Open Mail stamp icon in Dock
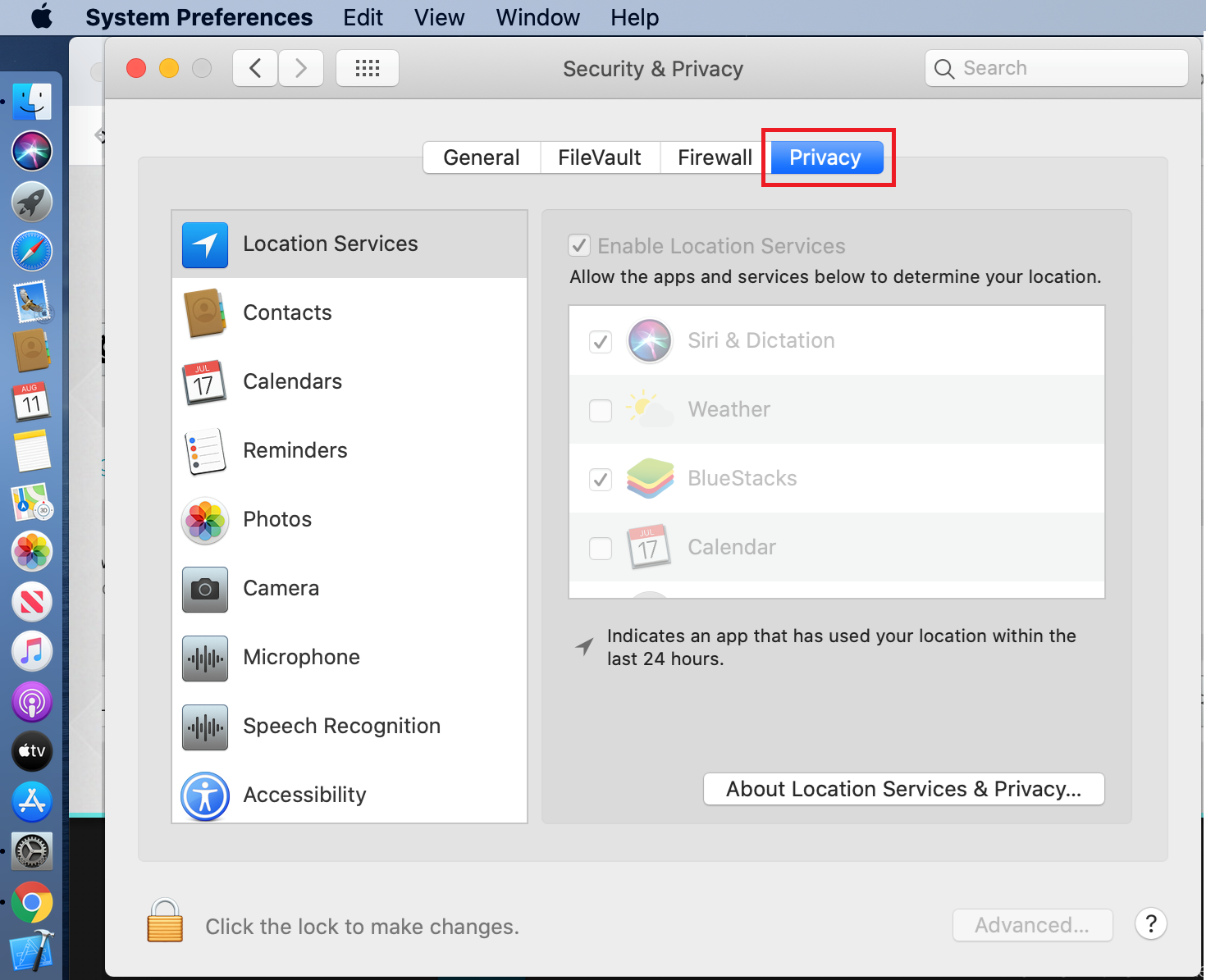The height and width of the screenshot is (980, 1206). tap(32, 302)
